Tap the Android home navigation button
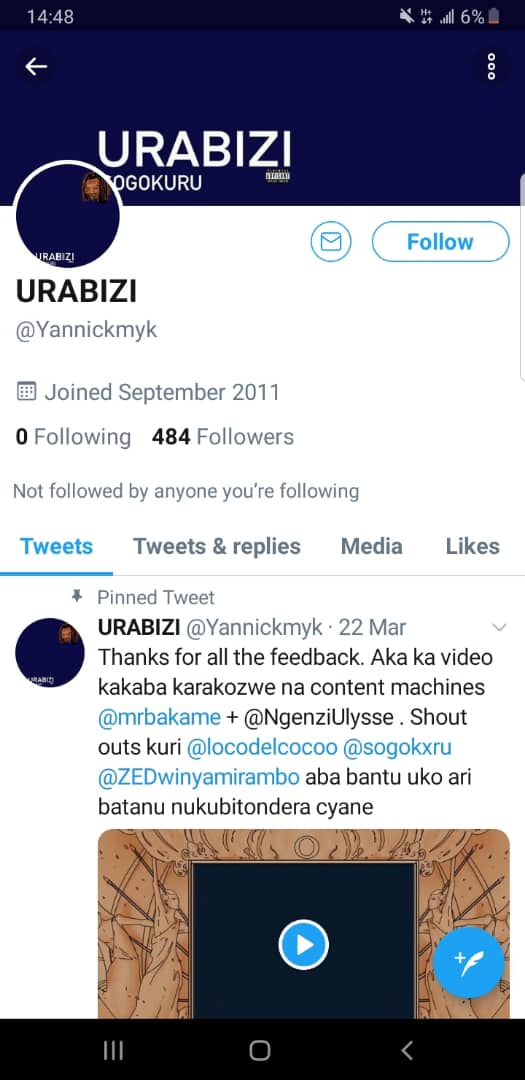525x1080 pixels. point(260,1050)
